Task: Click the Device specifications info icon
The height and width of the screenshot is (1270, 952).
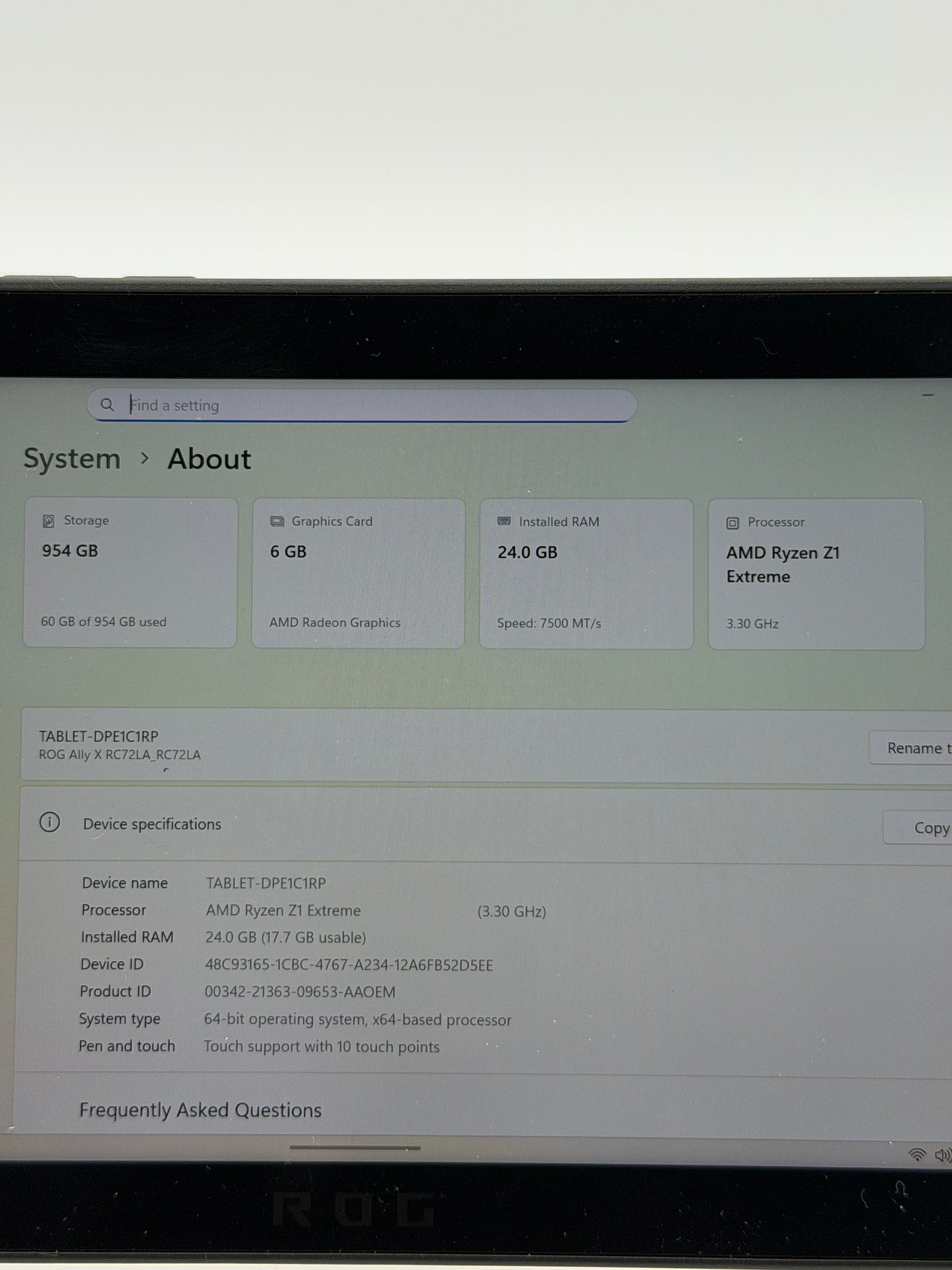Action: coord(49,822)
